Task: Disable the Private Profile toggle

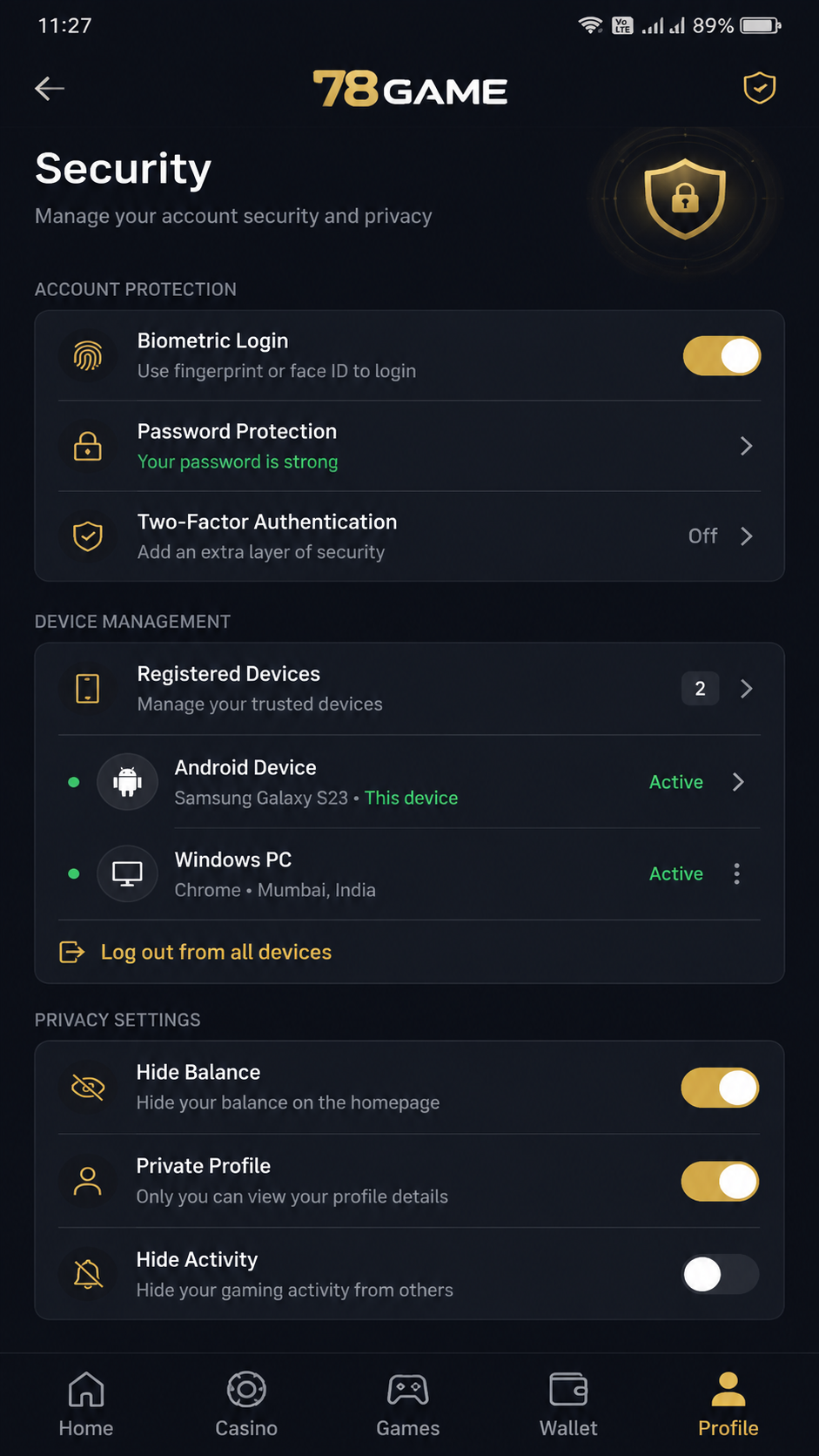Action: pos(720,1182)
